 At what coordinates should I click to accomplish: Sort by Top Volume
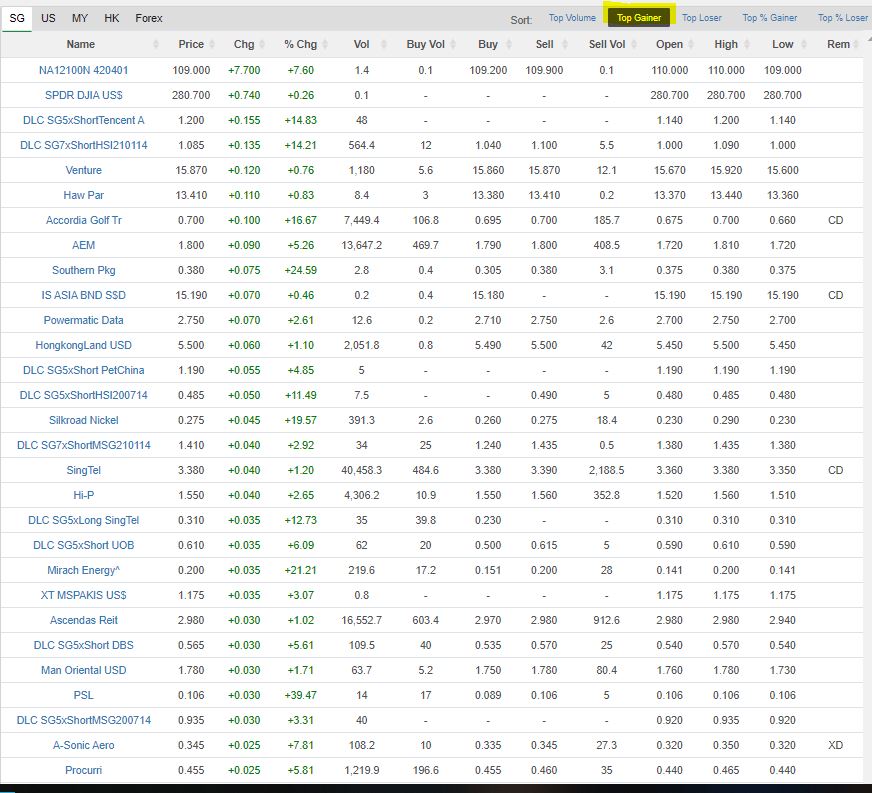(x=572, y=18)
